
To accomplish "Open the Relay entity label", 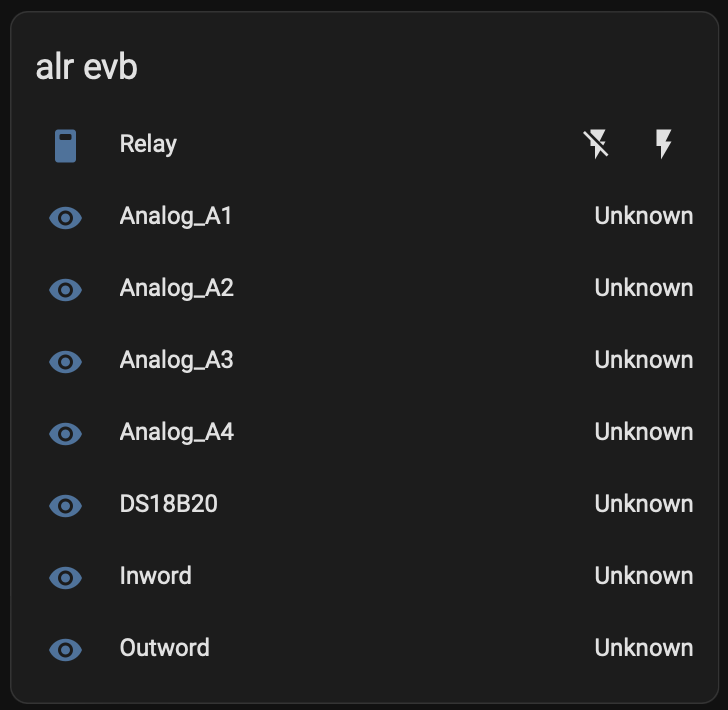I will (148, 144).
